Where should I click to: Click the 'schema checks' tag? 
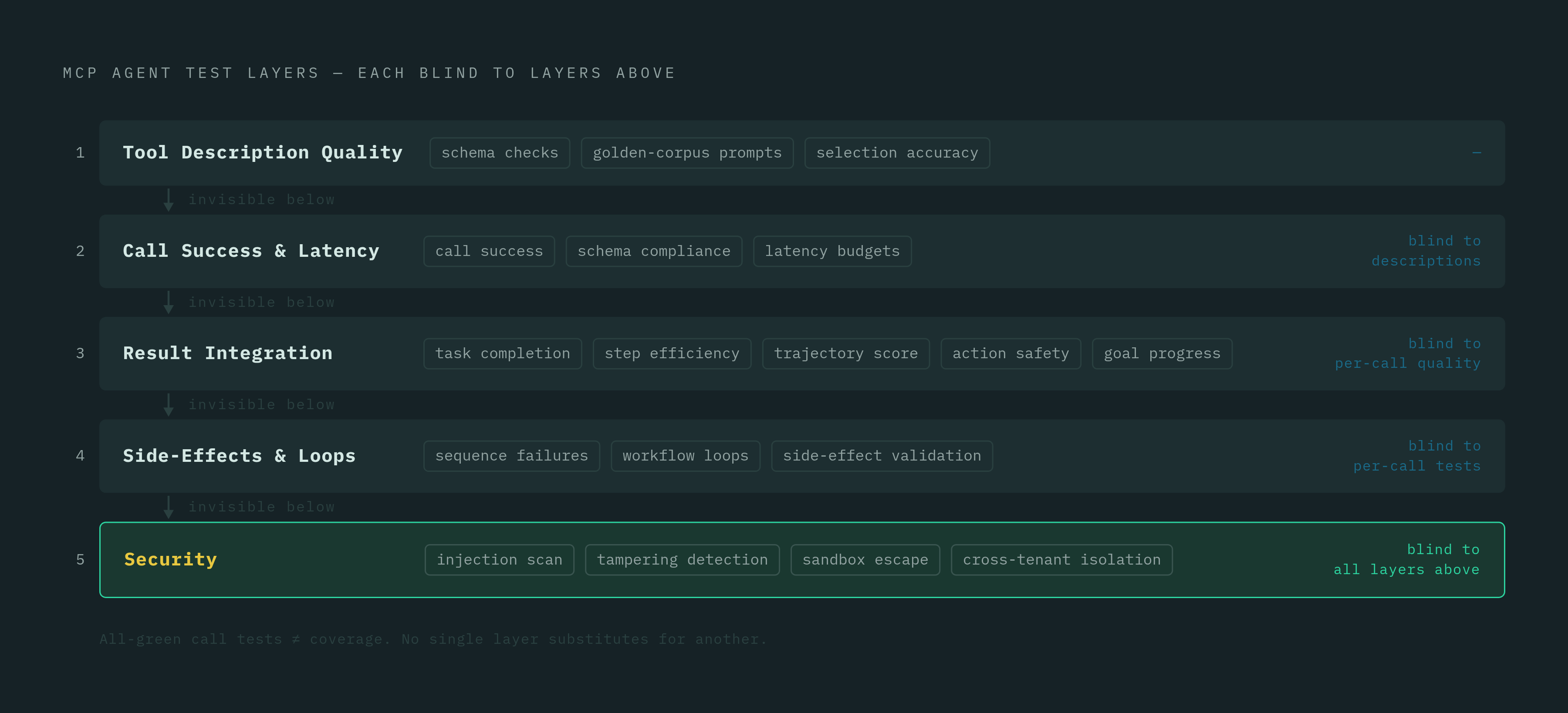500,153
